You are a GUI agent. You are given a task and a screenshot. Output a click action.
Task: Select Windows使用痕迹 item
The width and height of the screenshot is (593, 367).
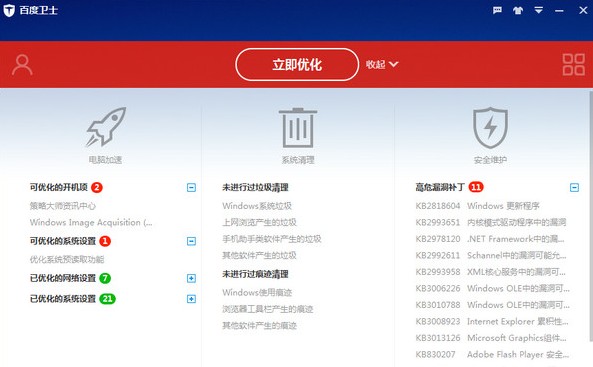[x=257, y=292]
